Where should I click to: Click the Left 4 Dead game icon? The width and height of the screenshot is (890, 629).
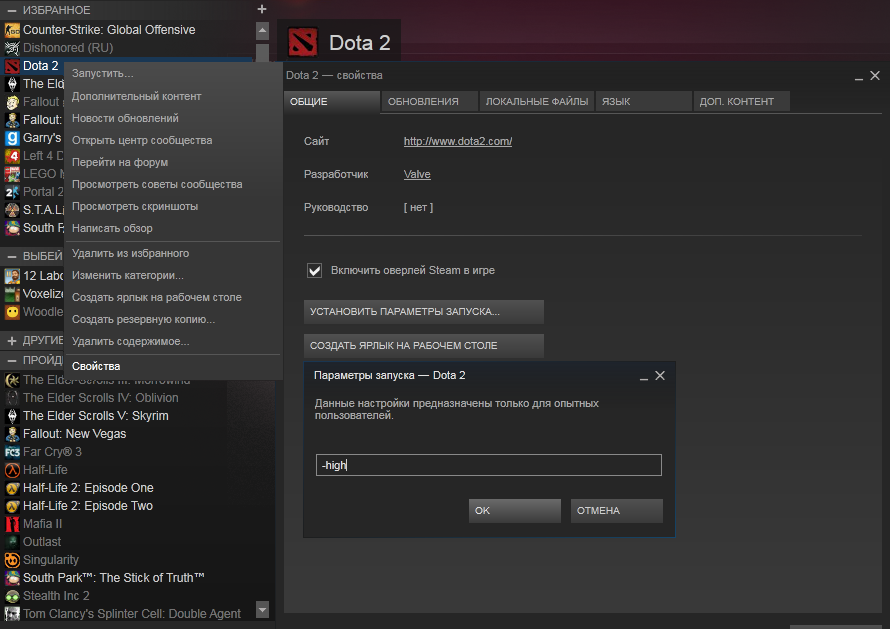[x=12, y=156]
